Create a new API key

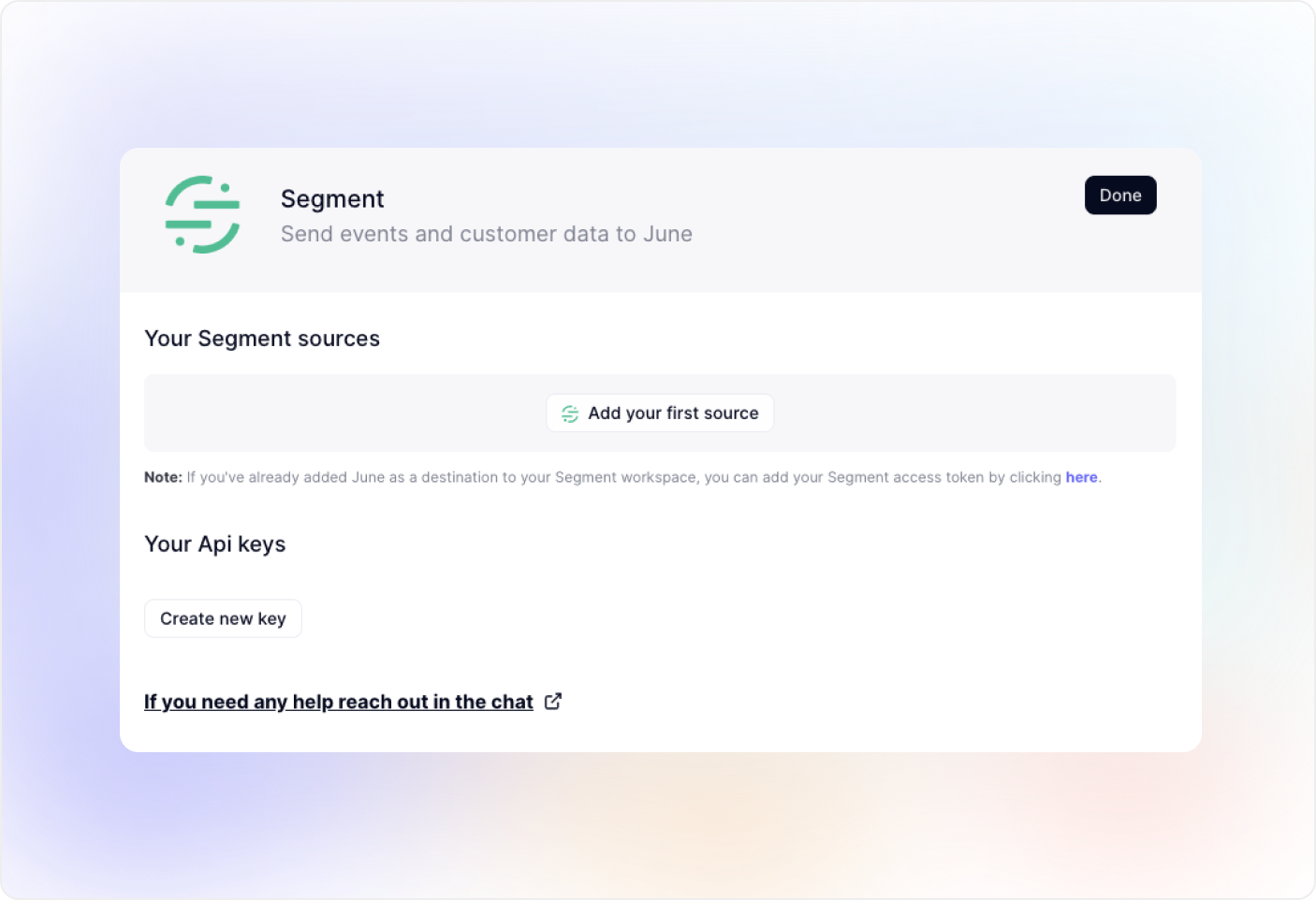[x=223, y=618]
